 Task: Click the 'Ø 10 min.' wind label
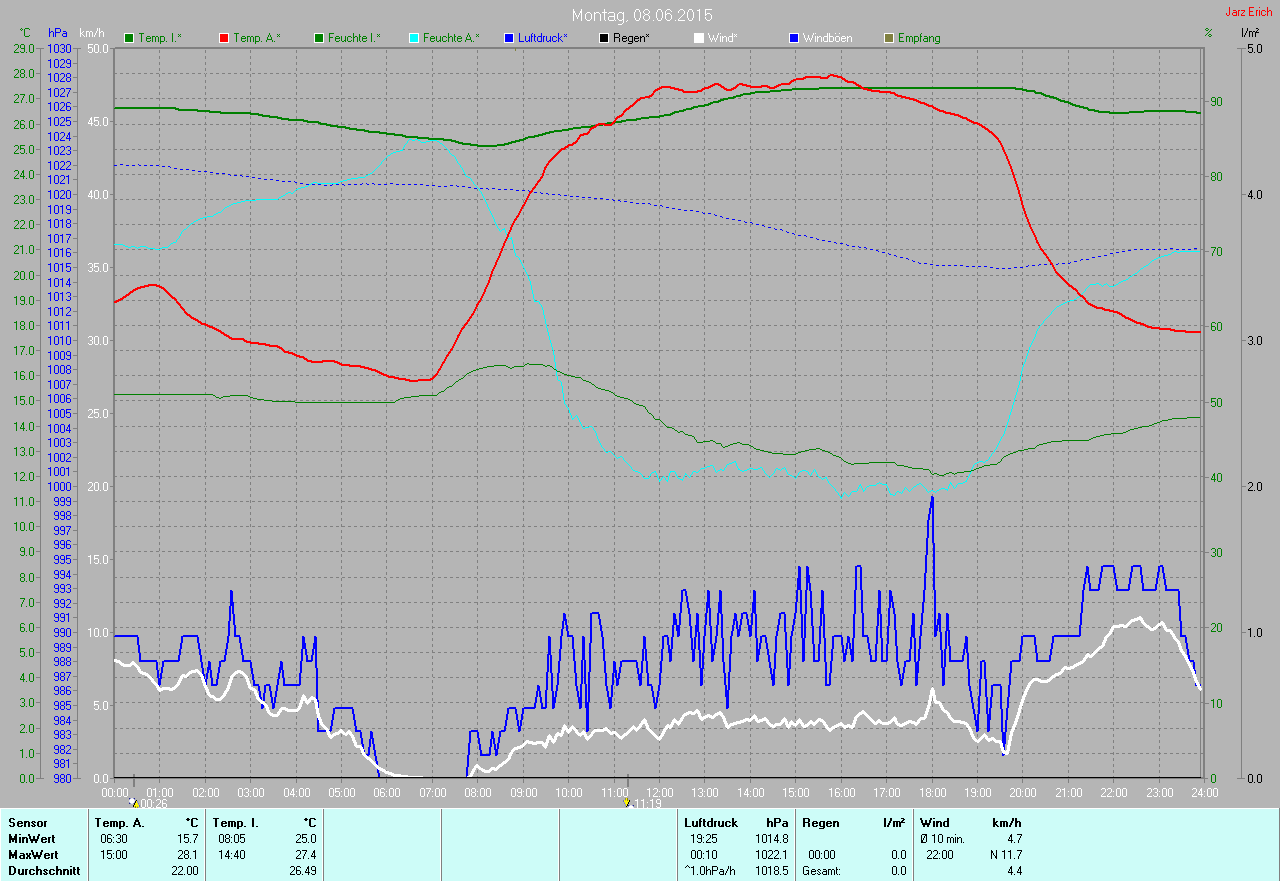point(942,839)
